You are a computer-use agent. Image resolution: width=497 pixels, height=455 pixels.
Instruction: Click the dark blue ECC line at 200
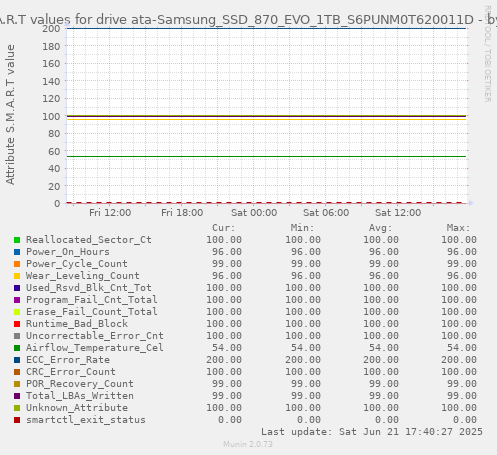pos(267,28)
